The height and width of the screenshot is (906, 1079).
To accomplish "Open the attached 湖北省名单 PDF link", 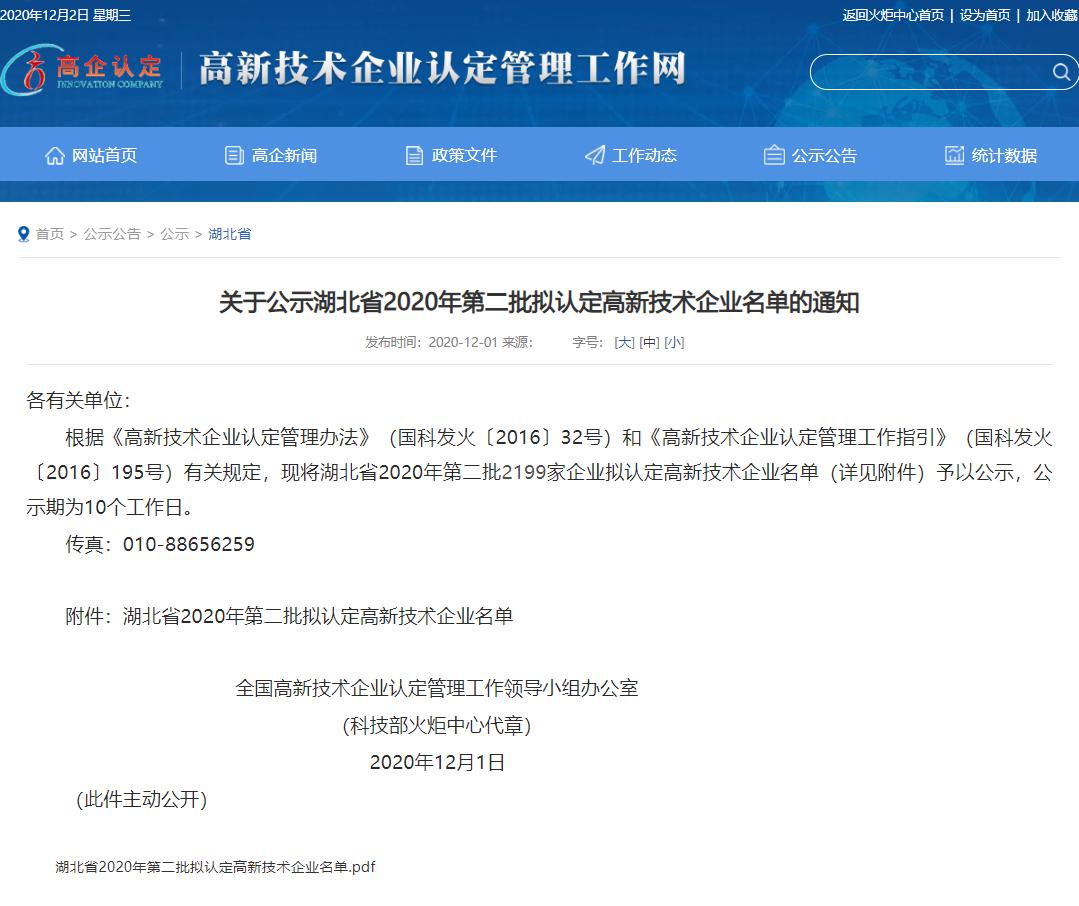I will 214,867.
